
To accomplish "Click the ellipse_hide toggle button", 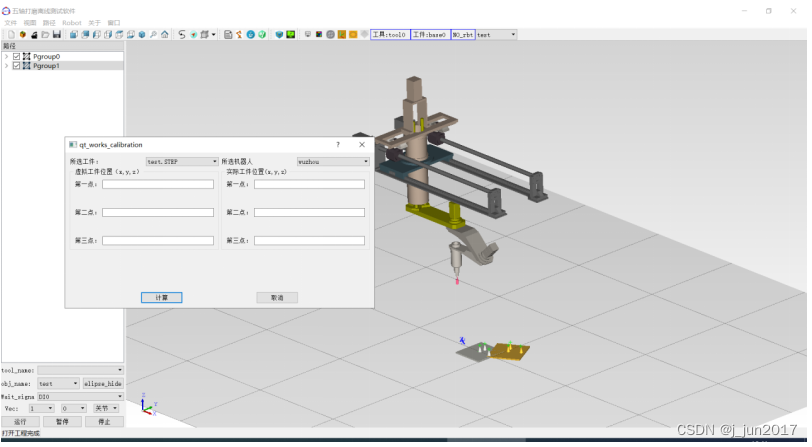I will [x=102, y=383].
